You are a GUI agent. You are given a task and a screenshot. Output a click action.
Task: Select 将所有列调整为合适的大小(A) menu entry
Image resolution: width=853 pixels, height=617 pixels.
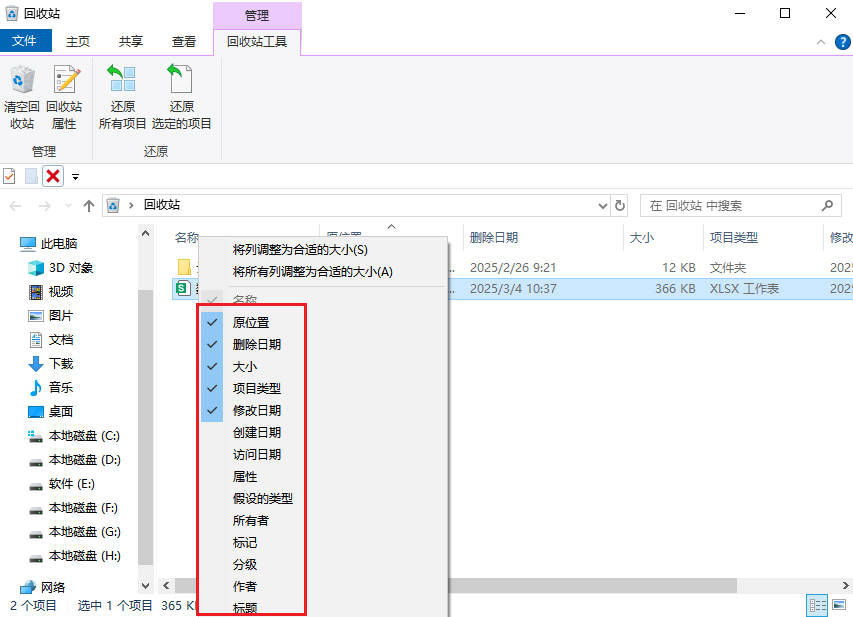tap(312, 271)
